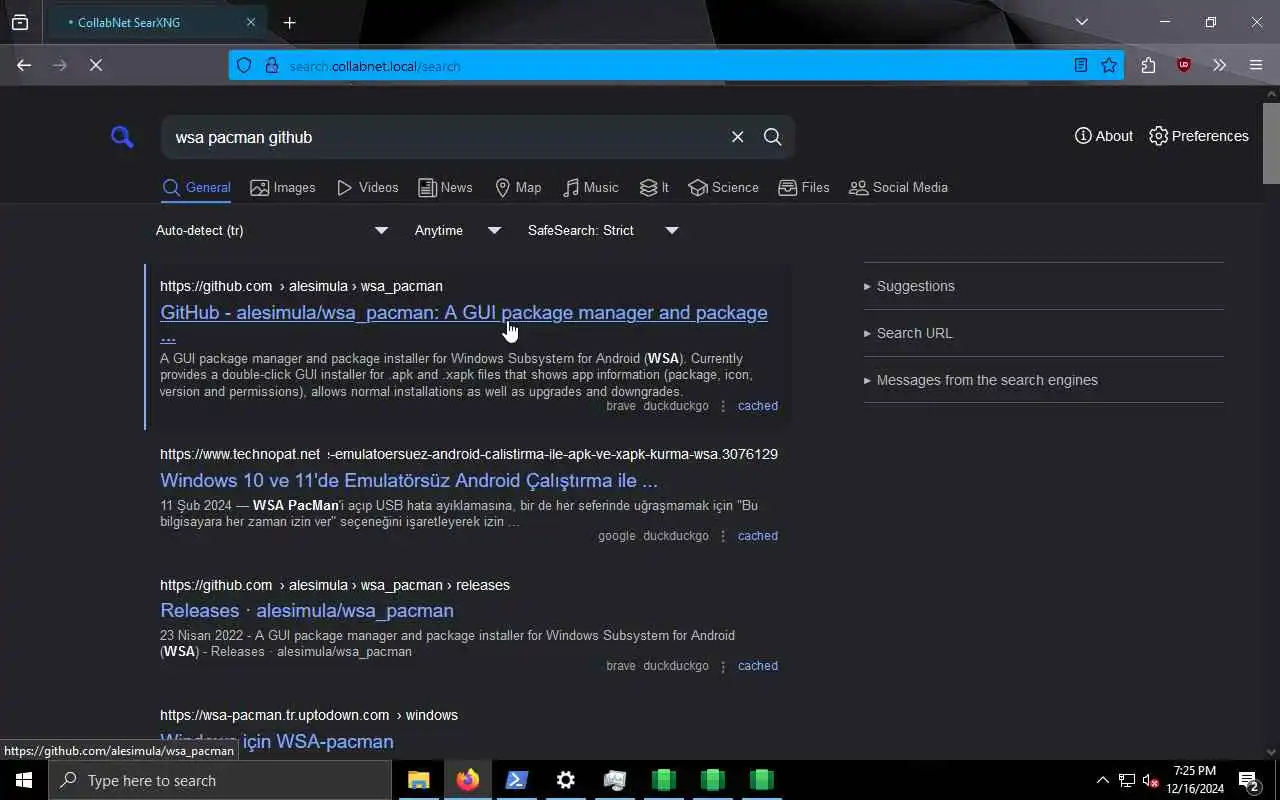Click the volume muted tray icon
The image size is (1280, 800).
1150,780
